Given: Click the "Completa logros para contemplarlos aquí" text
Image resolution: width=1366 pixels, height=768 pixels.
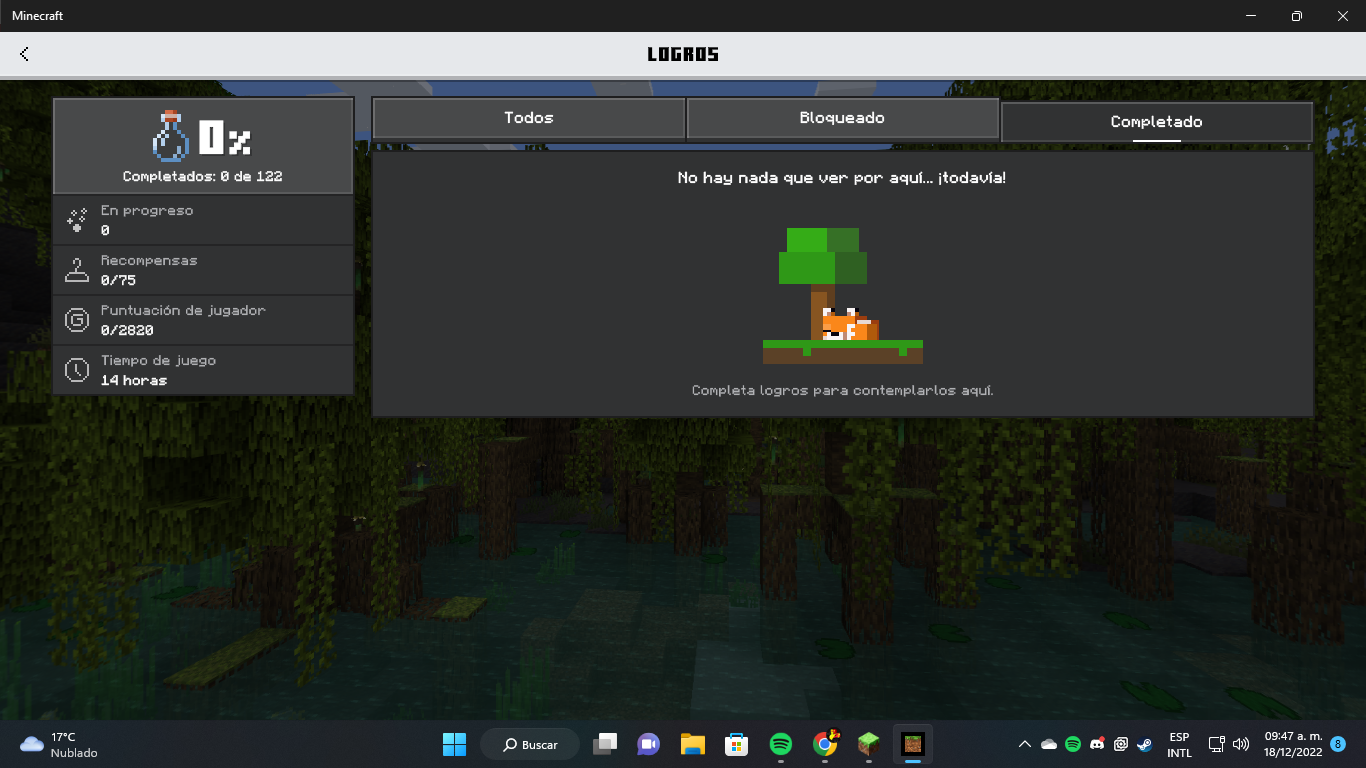Looking at the screenshot, I should pyautogui.click(x=842, y=390).
